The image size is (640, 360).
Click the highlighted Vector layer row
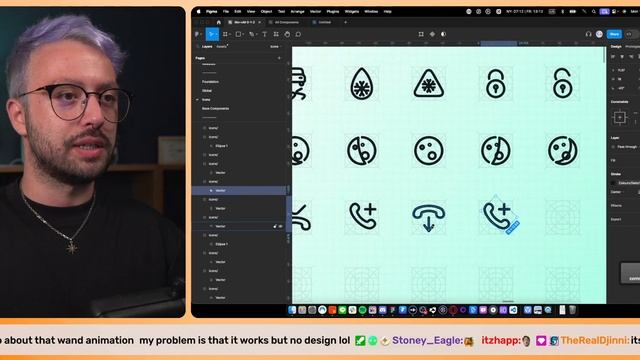coord(239,191)
